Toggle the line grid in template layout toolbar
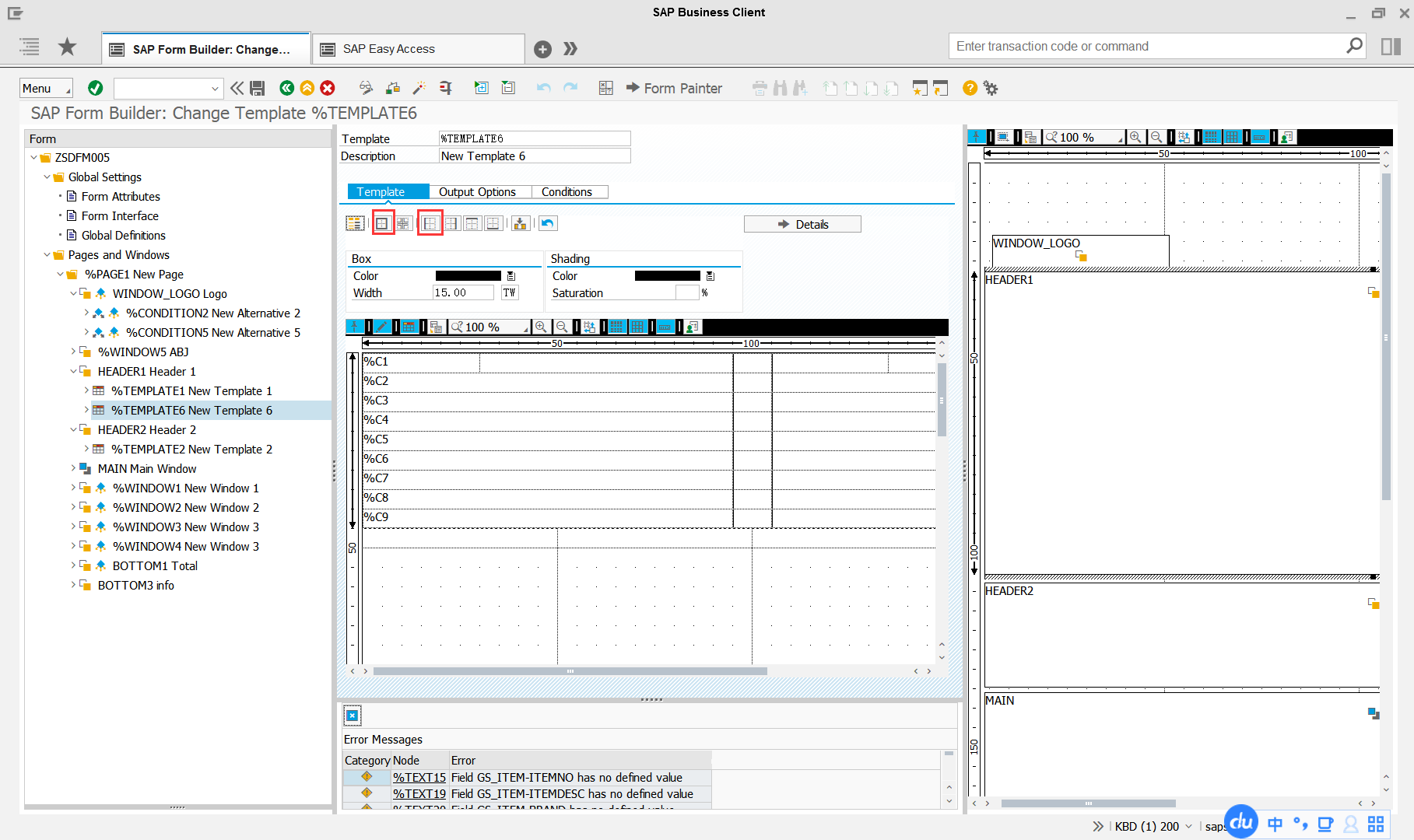1414x840 pixels. (x=638, y=327)
